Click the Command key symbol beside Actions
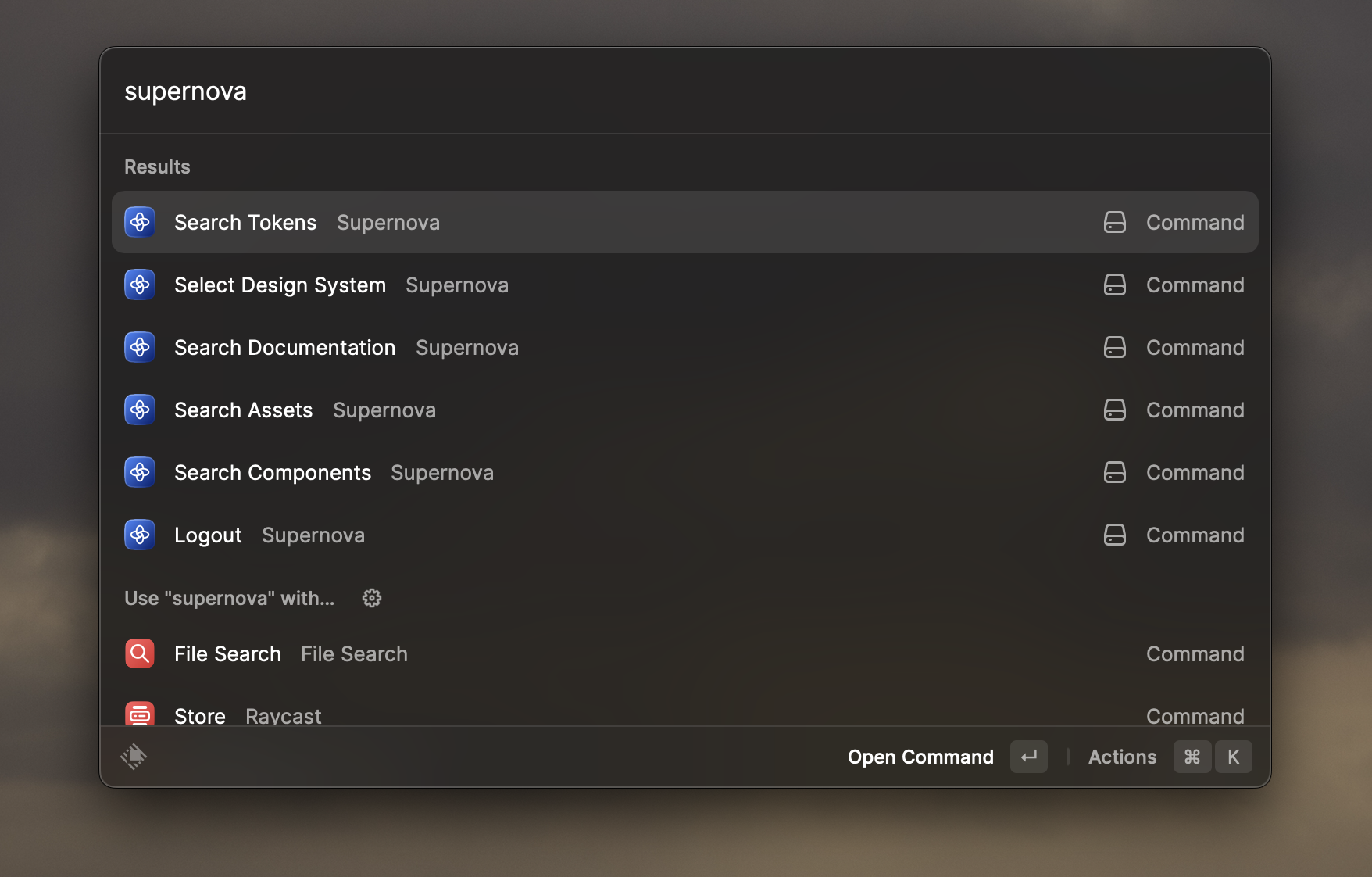The image size is (1372, 877). tap(1192, 757)
